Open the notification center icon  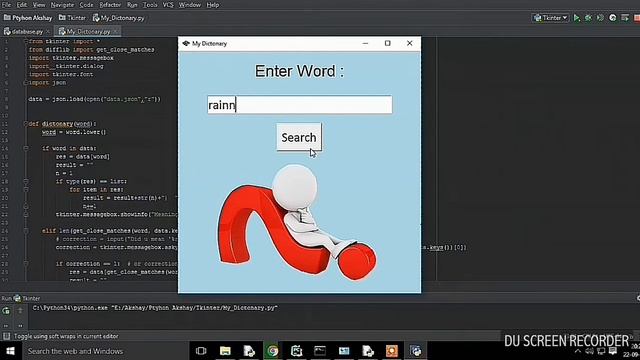point(613,351)
